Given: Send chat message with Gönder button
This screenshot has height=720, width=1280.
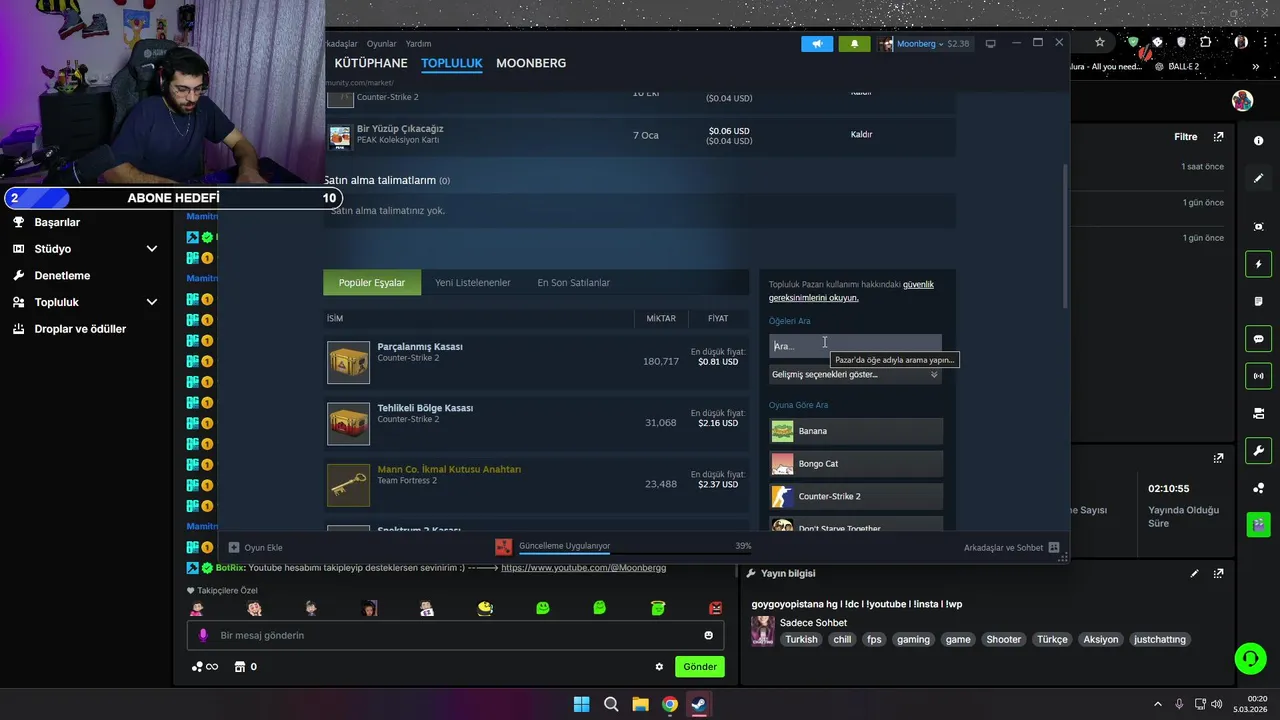Looking at the screenshot, I should click(x=700, y=667).
